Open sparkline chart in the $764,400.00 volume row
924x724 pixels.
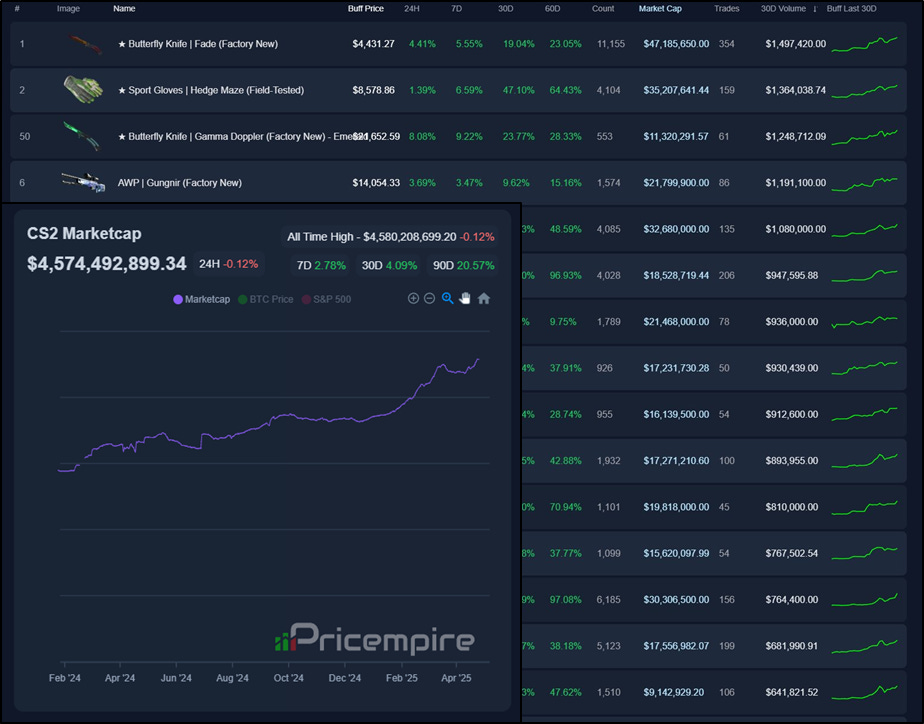[864, 600]
